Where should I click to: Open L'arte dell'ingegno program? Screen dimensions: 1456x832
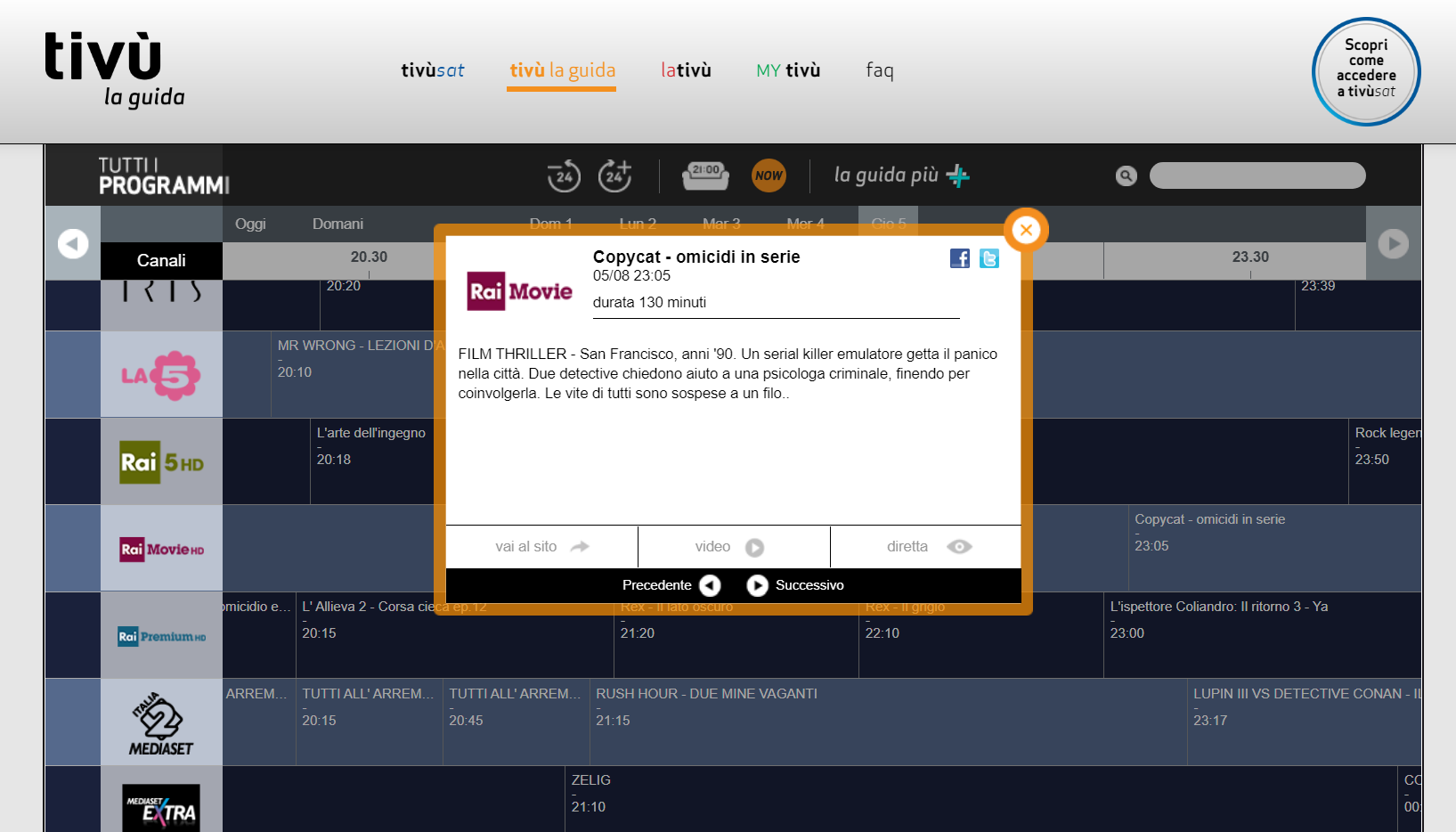coord(372,462)
